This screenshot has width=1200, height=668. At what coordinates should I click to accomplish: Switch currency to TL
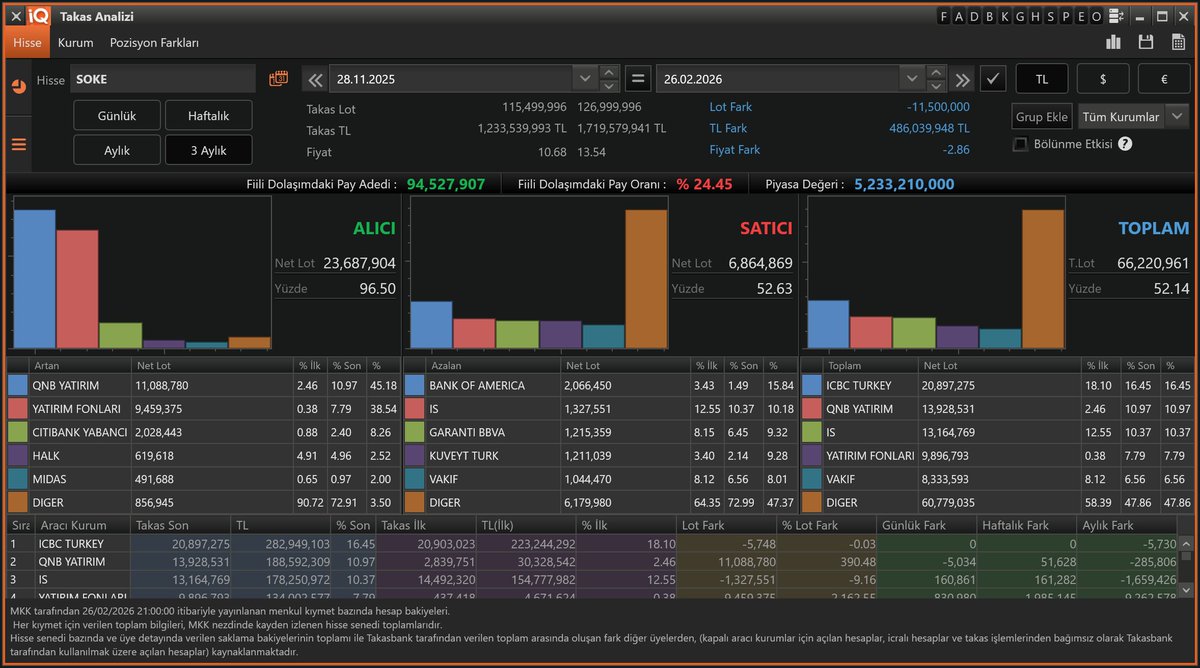click(1042, 78)
